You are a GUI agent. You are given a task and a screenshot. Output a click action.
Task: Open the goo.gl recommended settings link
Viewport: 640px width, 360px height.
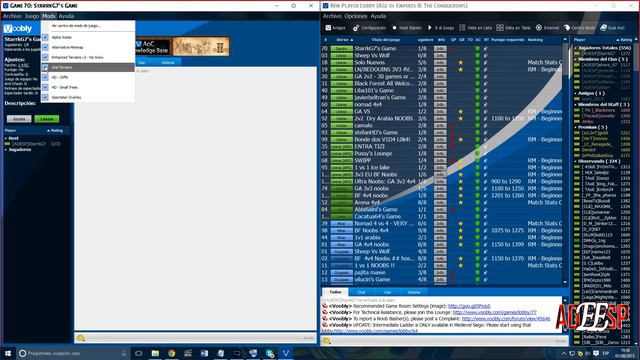[469, 306]
